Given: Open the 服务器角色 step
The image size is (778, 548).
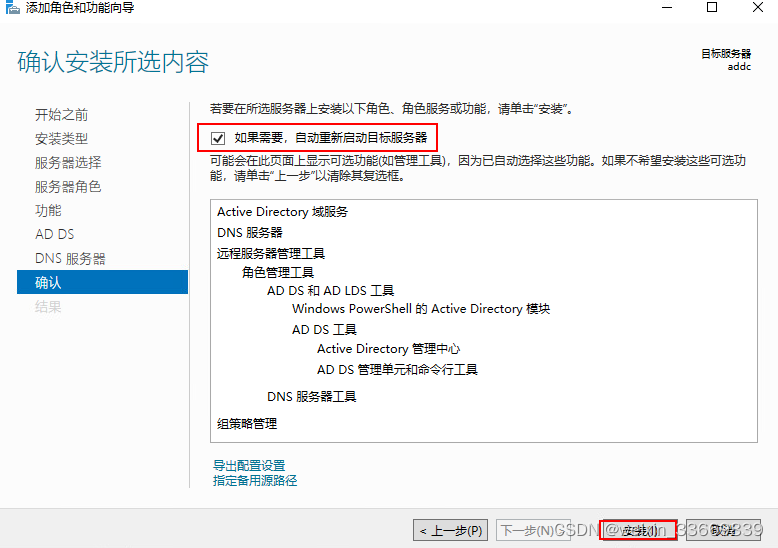Looking at the screenshot, I should point(68,187).
